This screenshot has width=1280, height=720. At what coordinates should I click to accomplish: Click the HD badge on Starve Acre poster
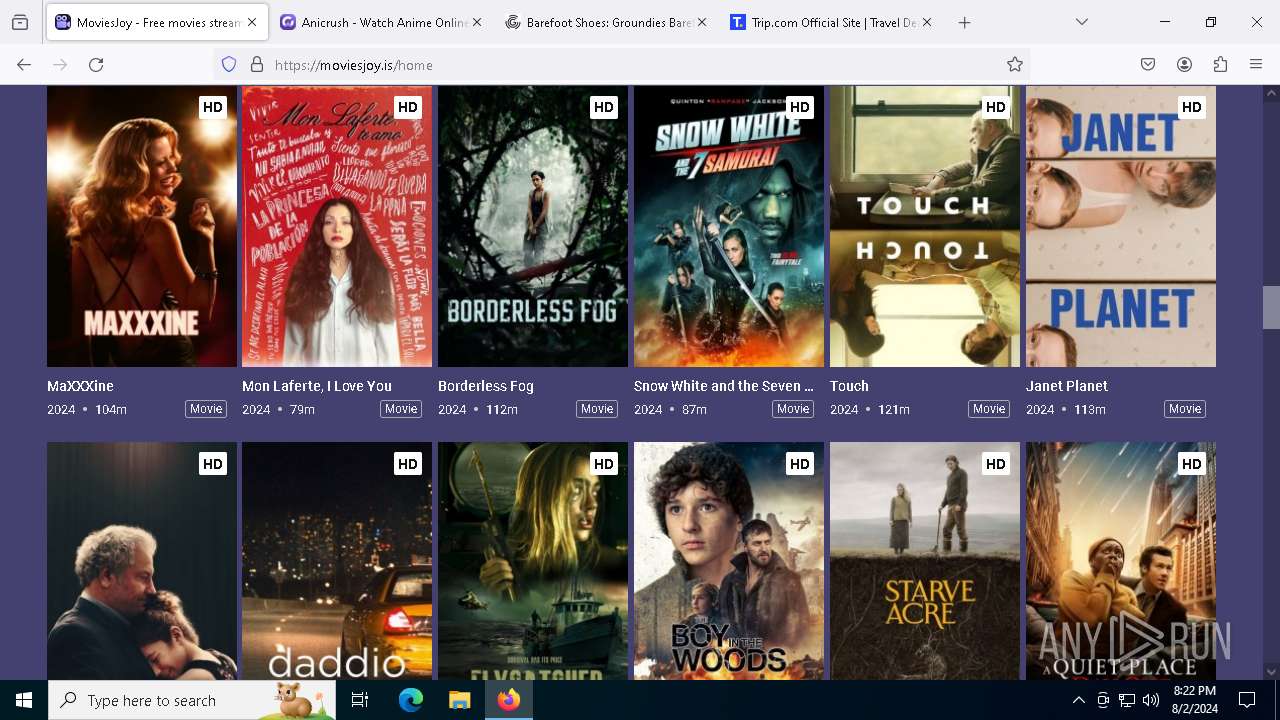995,464
